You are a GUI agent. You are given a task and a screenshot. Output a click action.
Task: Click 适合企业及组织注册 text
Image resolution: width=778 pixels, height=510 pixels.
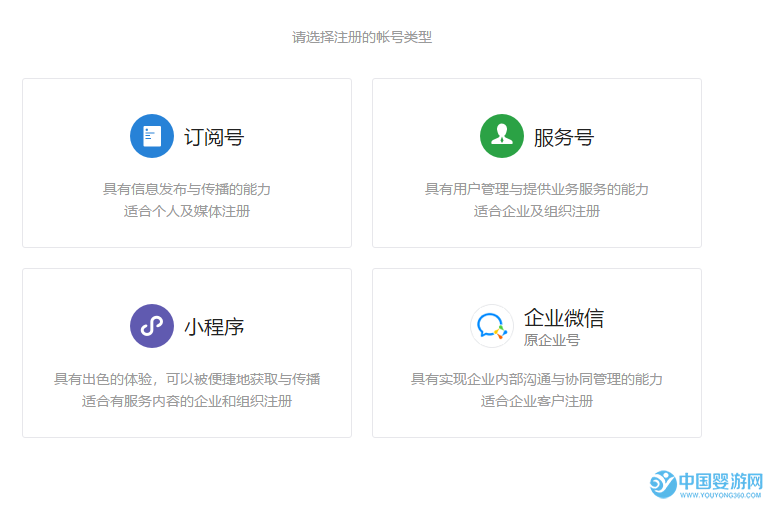pos(537,211)
